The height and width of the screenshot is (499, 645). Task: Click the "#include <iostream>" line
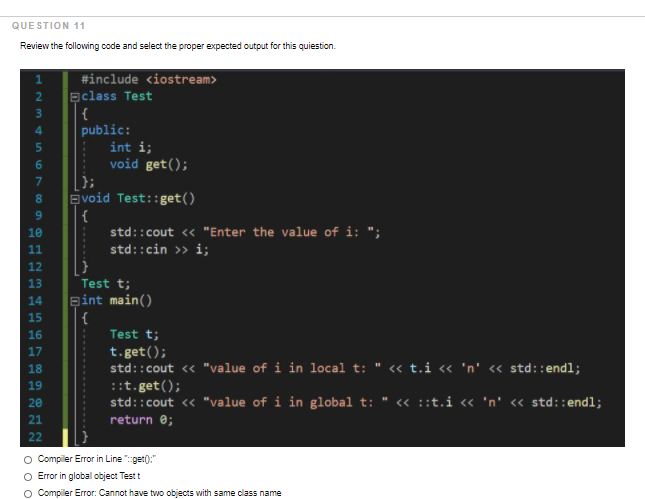click(x=148, y=79)
